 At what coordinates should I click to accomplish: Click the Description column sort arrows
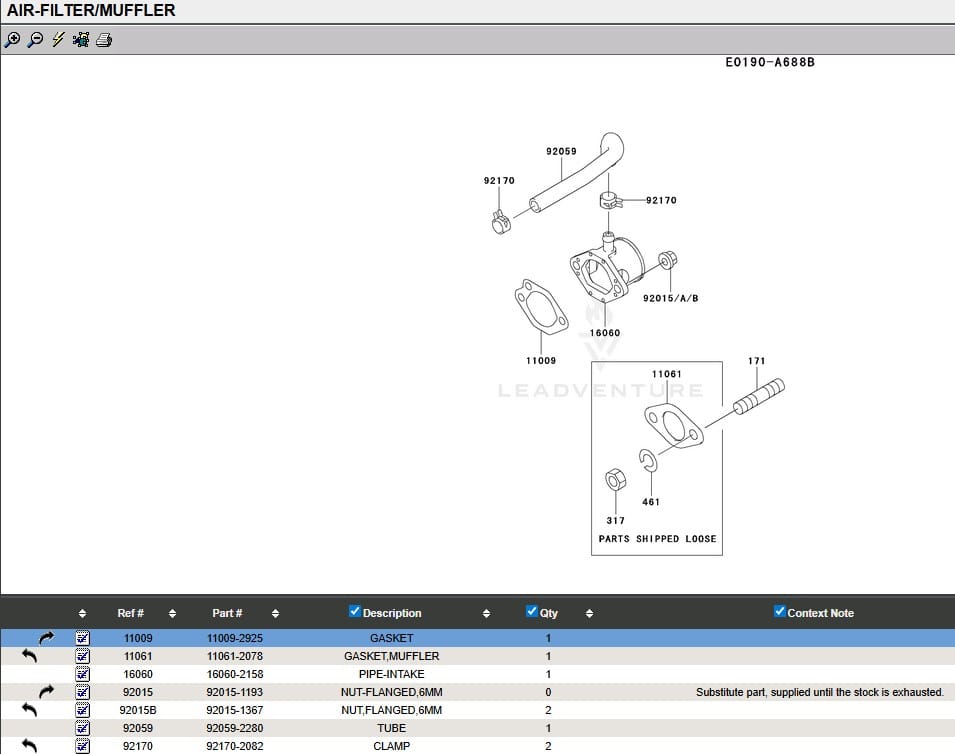click(x=487, y=613)
